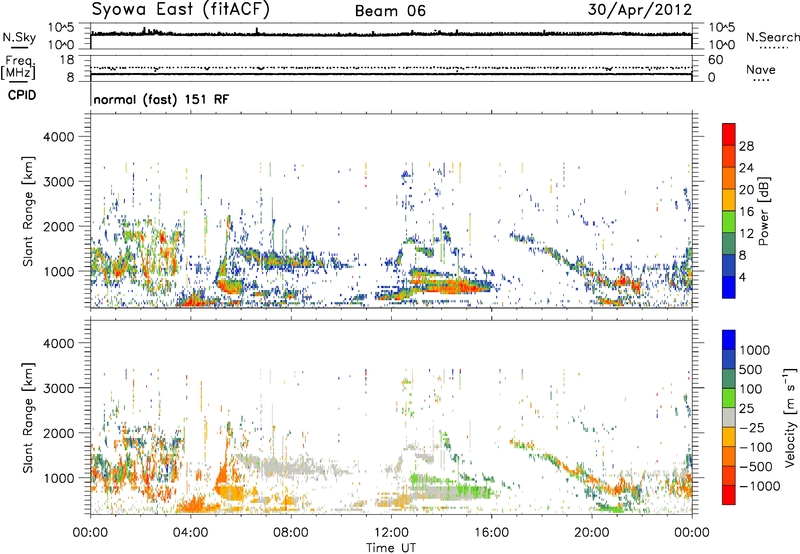Click the 'normal (fast) 151 RF' mode text

pos(161,99)
